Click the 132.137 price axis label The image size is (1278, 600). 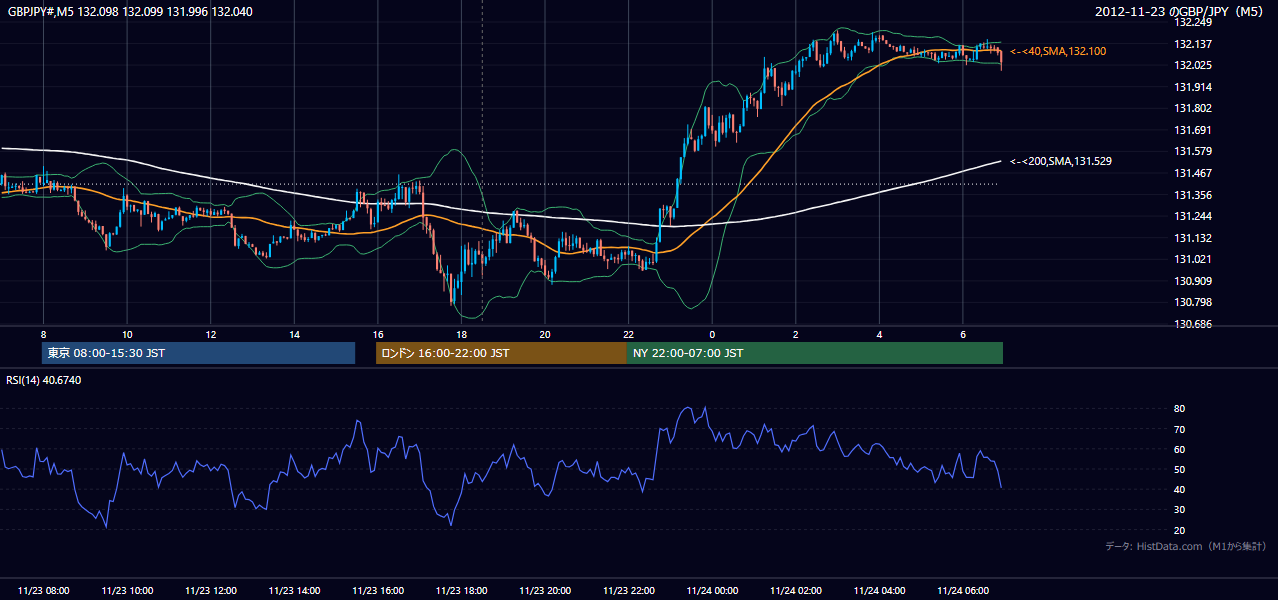pyautogui.click(x=1193, y=44)
